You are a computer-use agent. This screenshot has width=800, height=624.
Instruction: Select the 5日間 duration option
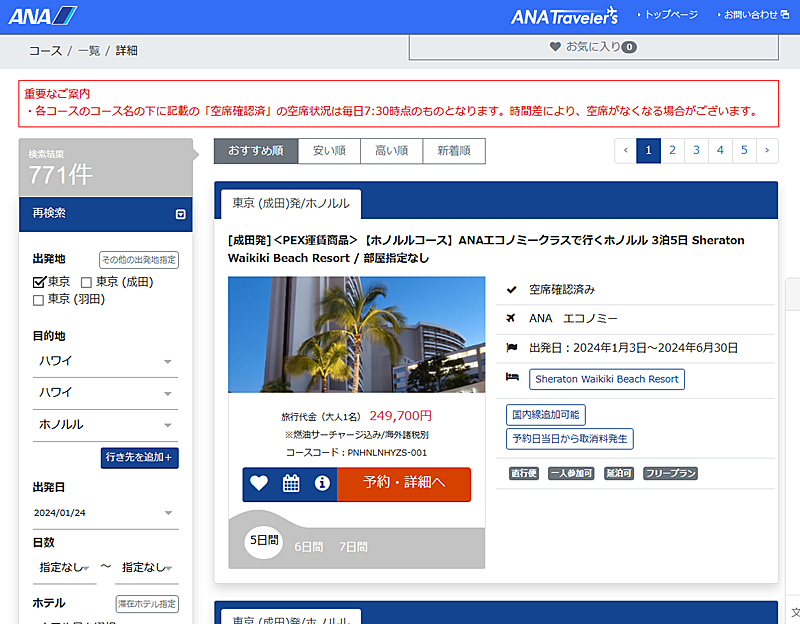click(264, 540)
